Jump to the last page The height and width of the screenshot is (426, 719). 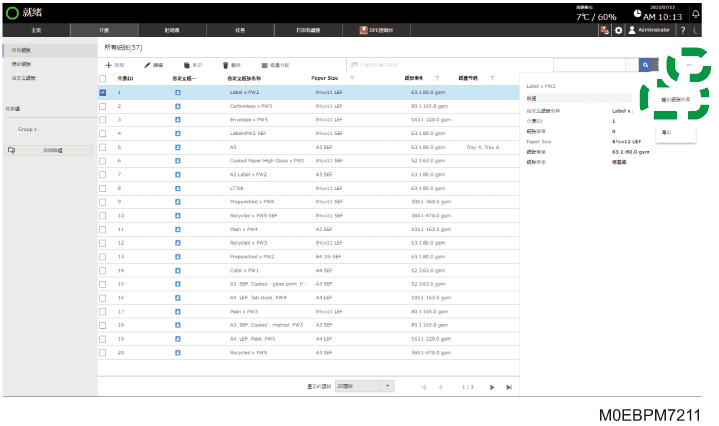coord(509,387)
